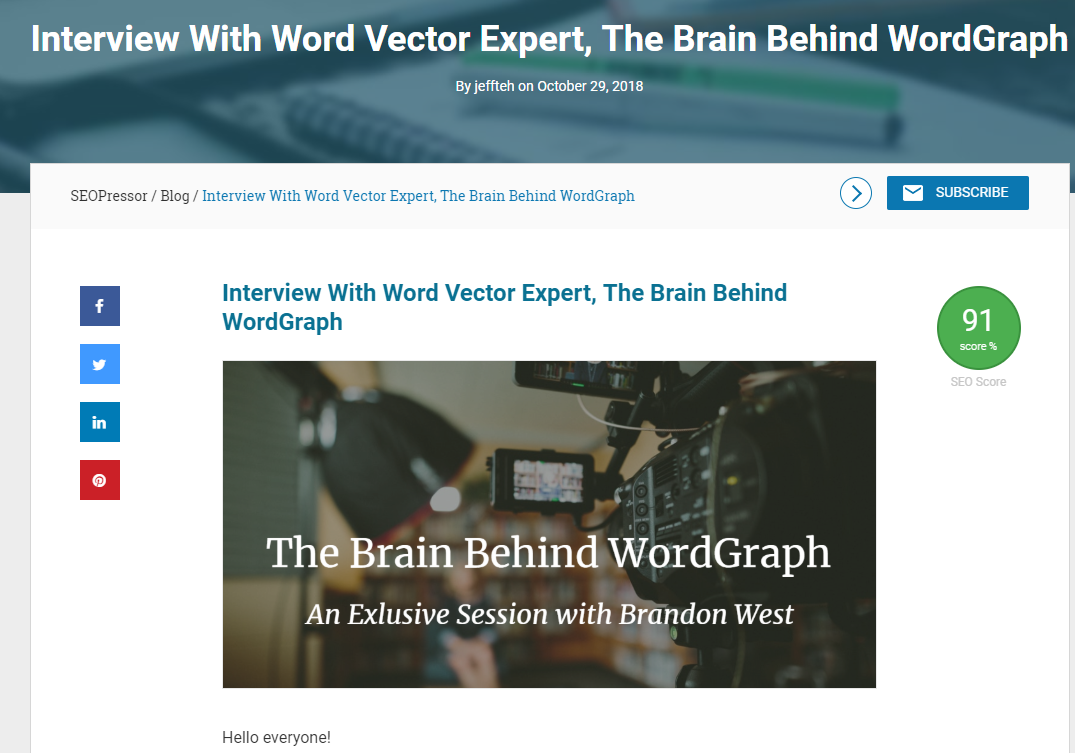
Task: Open the SEOPressor breadcrumb link
Action: click(x=109, y=196)
